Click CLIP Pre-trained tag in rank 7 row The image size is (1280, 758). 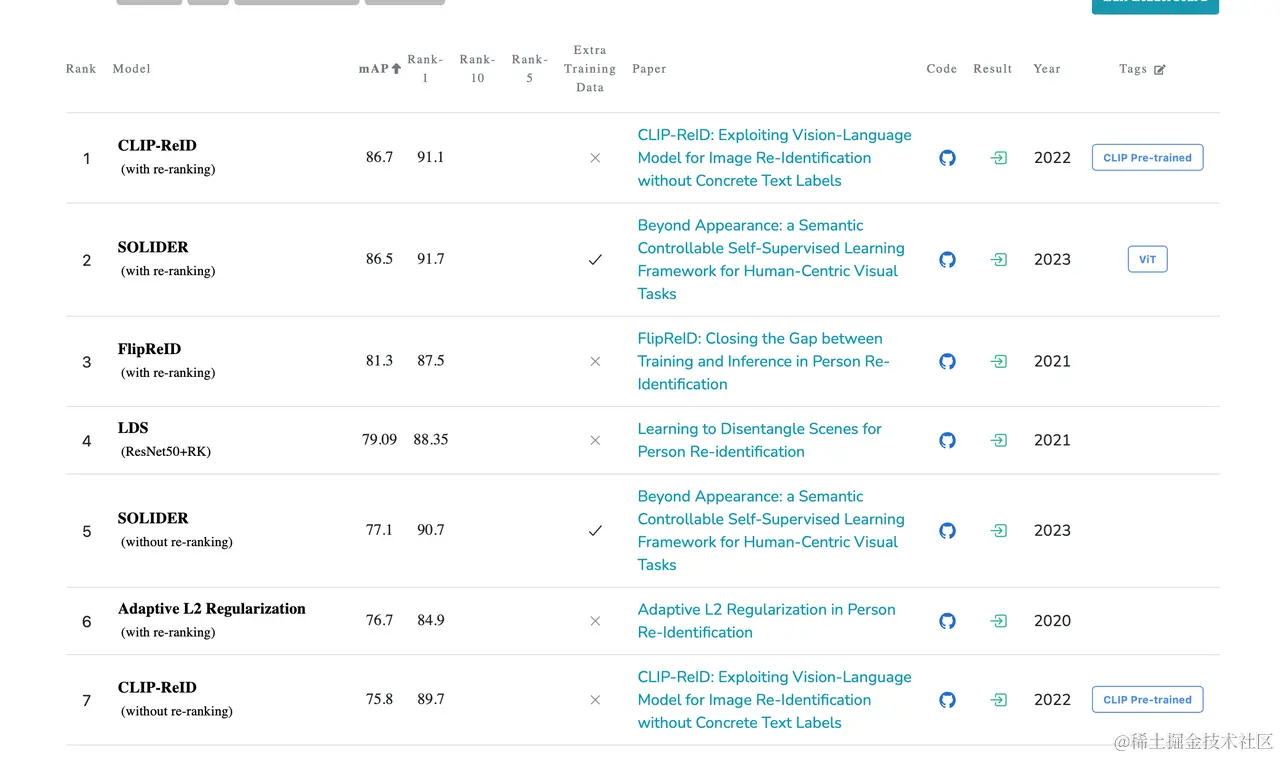(x=1147, y=700)
